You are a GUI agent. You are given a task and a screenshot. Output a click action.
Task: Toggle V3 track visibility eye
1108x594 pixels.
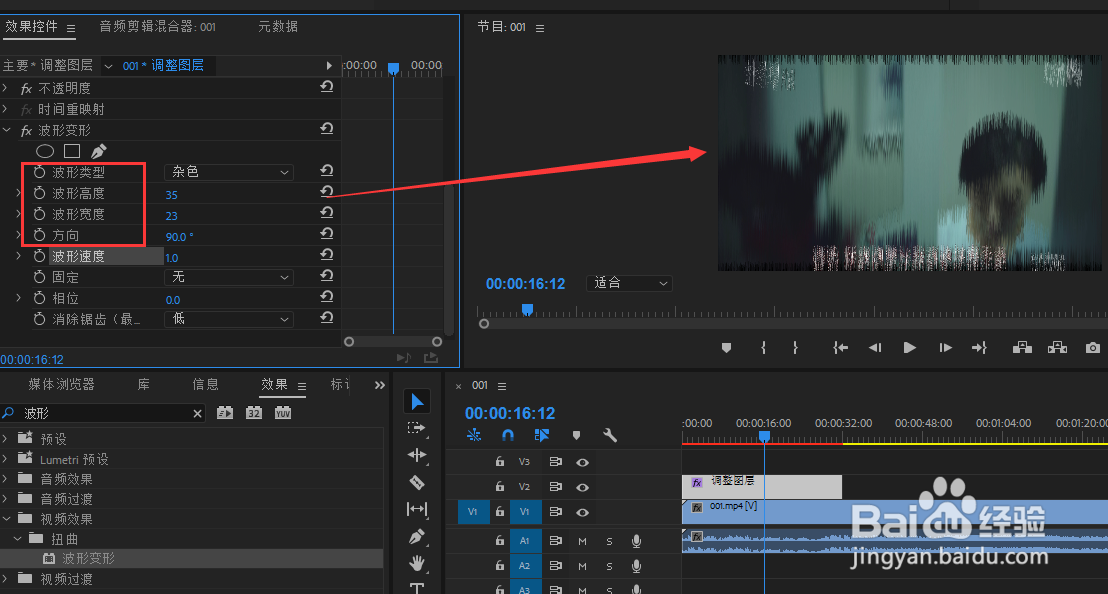[x=582, y=463]
